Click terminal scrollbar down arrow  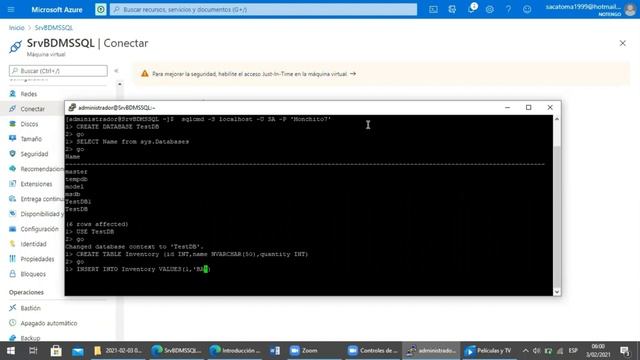557,292
